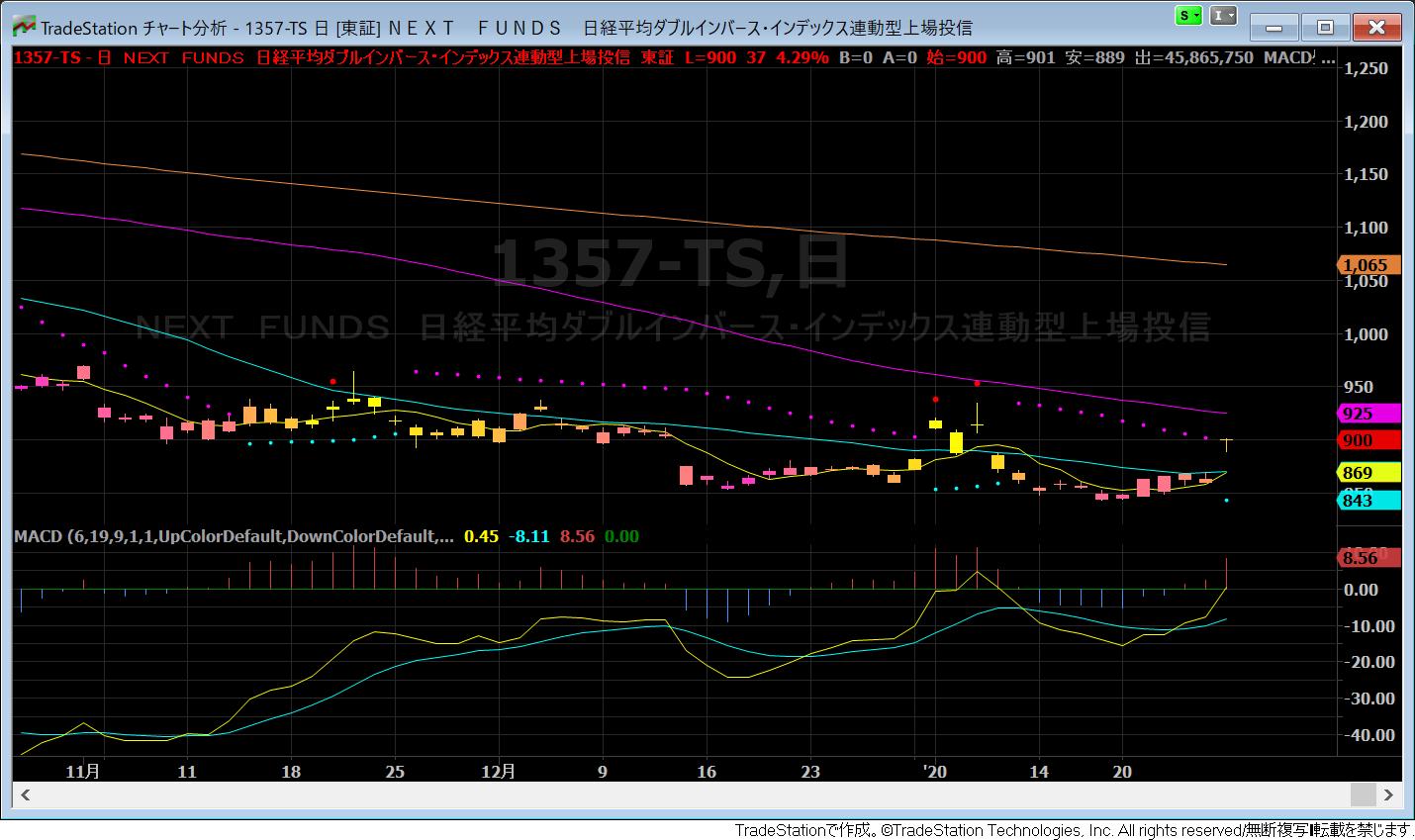Open the green S symbol-link dropdown

(1188, 16)
